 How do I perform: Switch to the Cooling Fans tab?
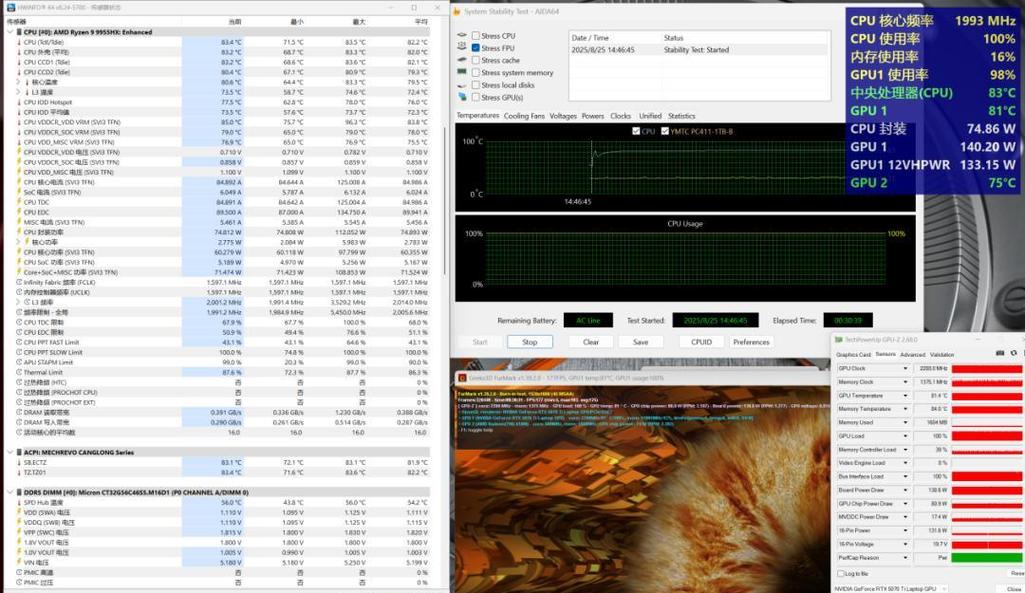[524, 116]
